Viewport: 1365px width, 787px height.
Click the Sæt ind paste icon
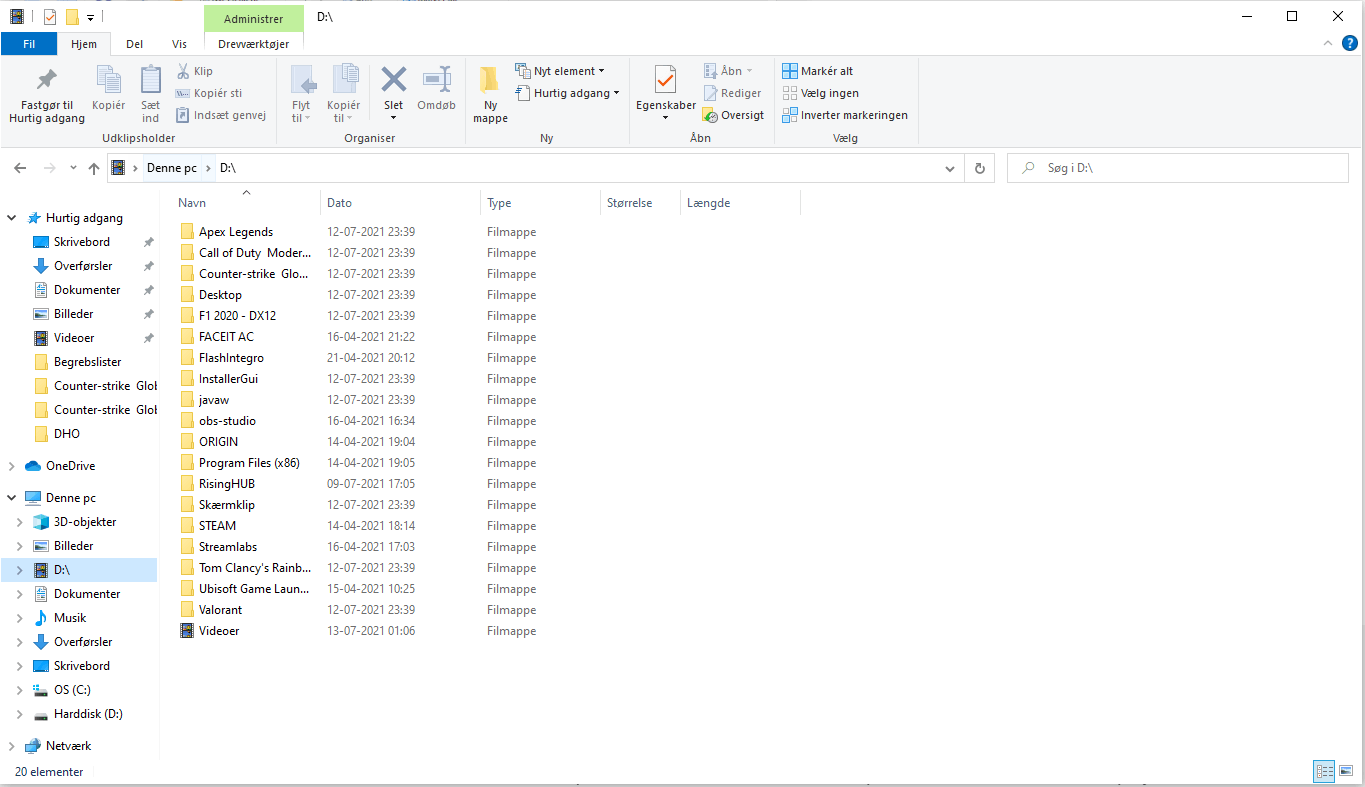[150, 80]
